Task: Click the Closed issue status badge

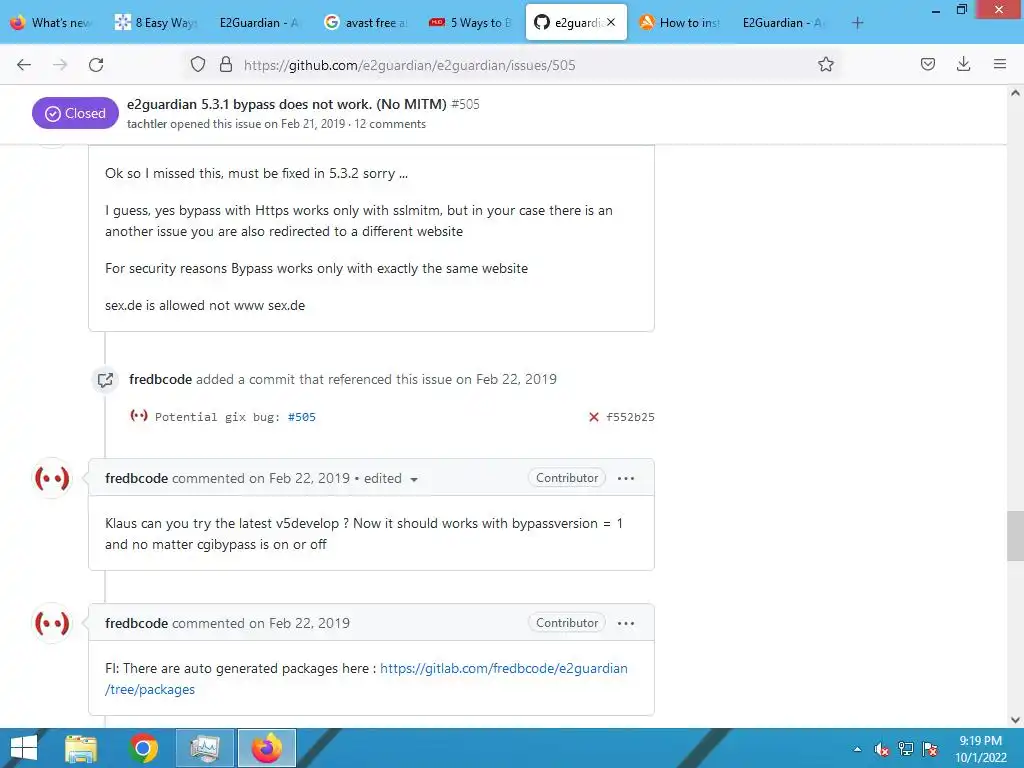Action: pyautogui.click(x=75, y=113)
